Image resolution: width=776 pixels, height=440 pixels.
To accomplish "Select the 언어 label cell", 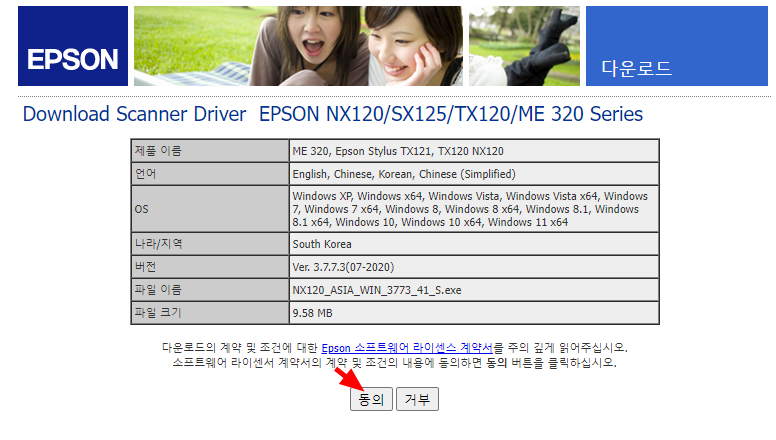I will tap(210, 174).
